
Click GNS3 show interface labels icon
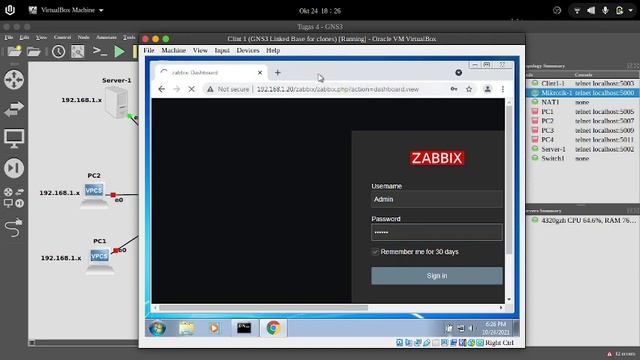point(78,51)
